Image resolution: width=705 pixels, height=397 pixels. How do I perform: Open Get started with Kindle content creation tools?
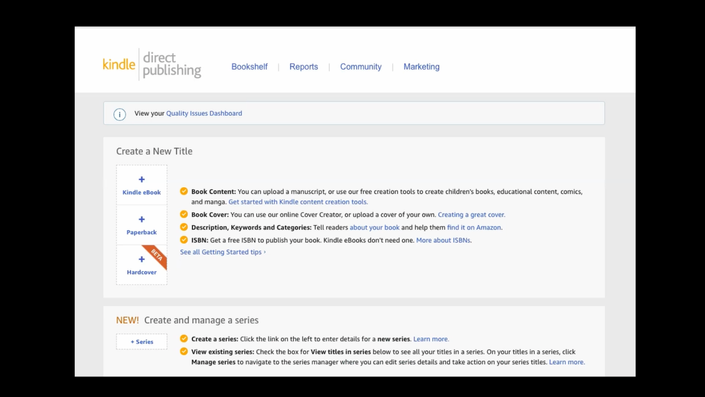[x=298, y=202]
